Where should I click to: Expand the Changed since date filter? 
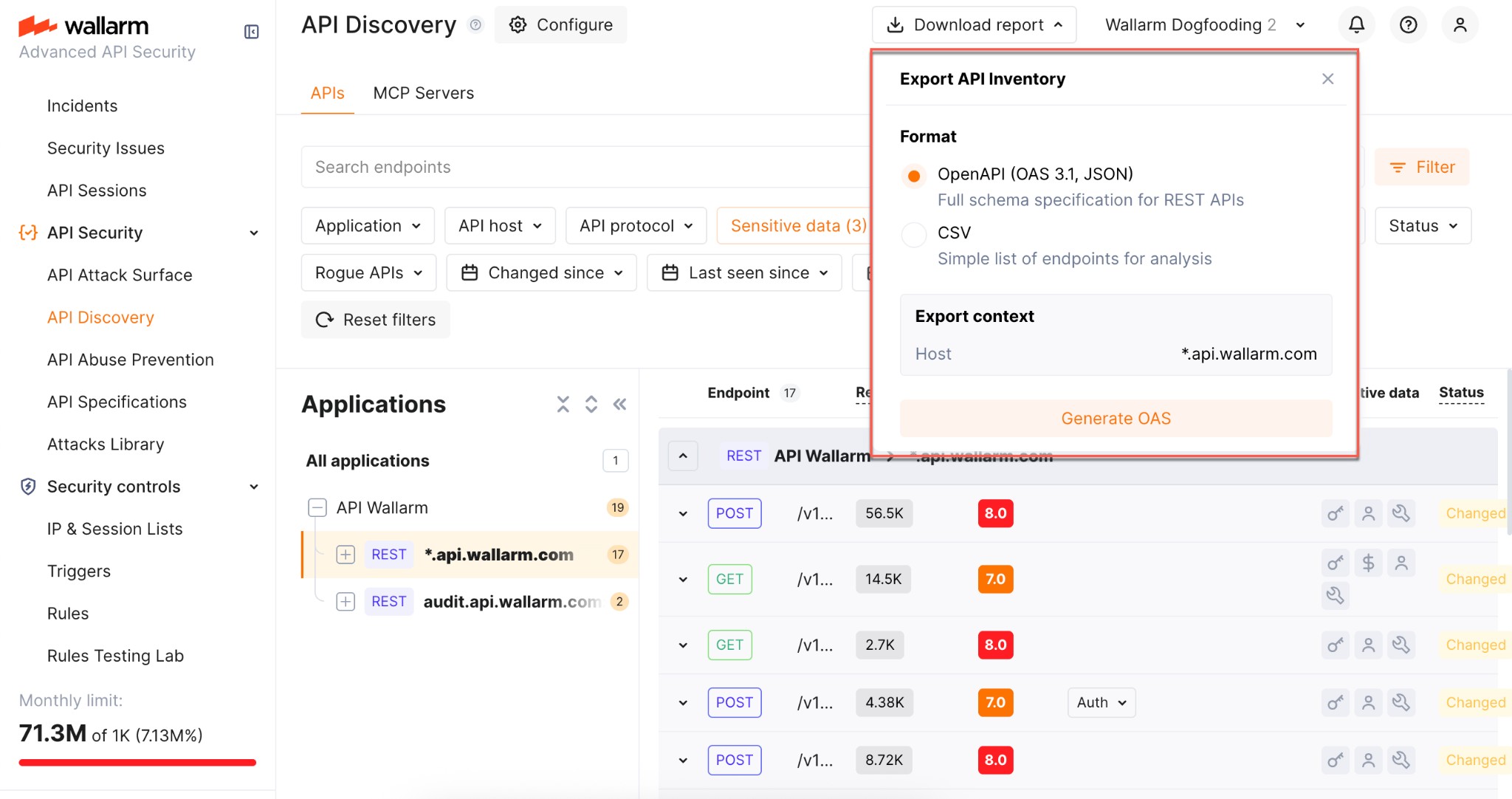coord(540,272)
